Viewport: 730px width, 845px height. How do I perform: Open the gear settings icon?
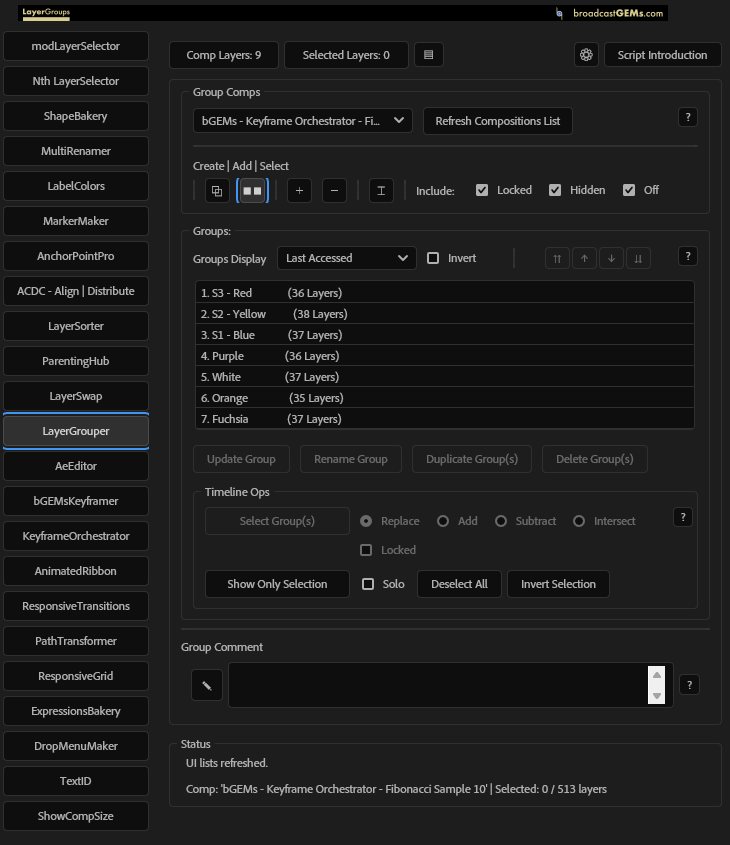(x=586, y=55)
